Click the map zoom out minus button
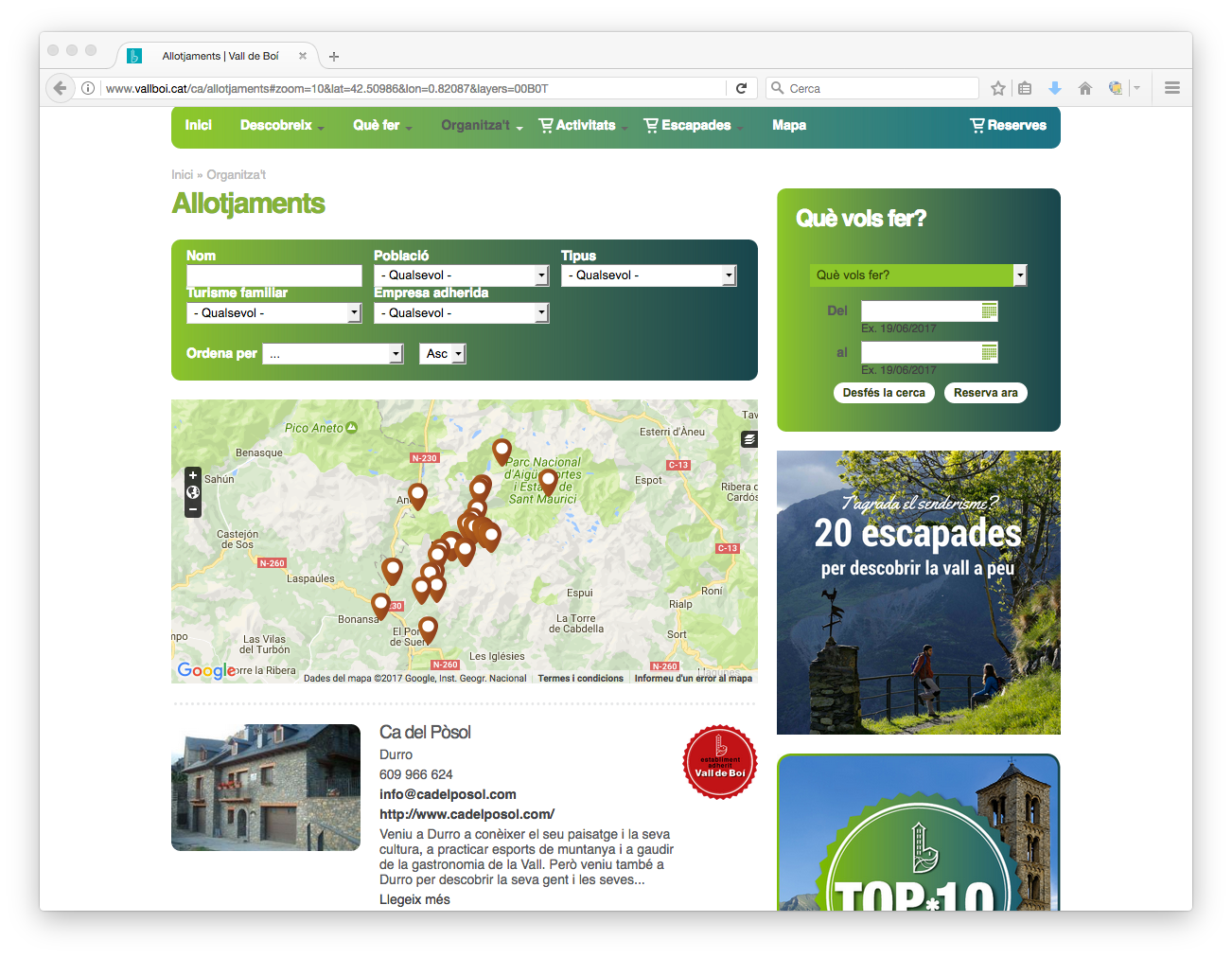 [x=193, y=509]
